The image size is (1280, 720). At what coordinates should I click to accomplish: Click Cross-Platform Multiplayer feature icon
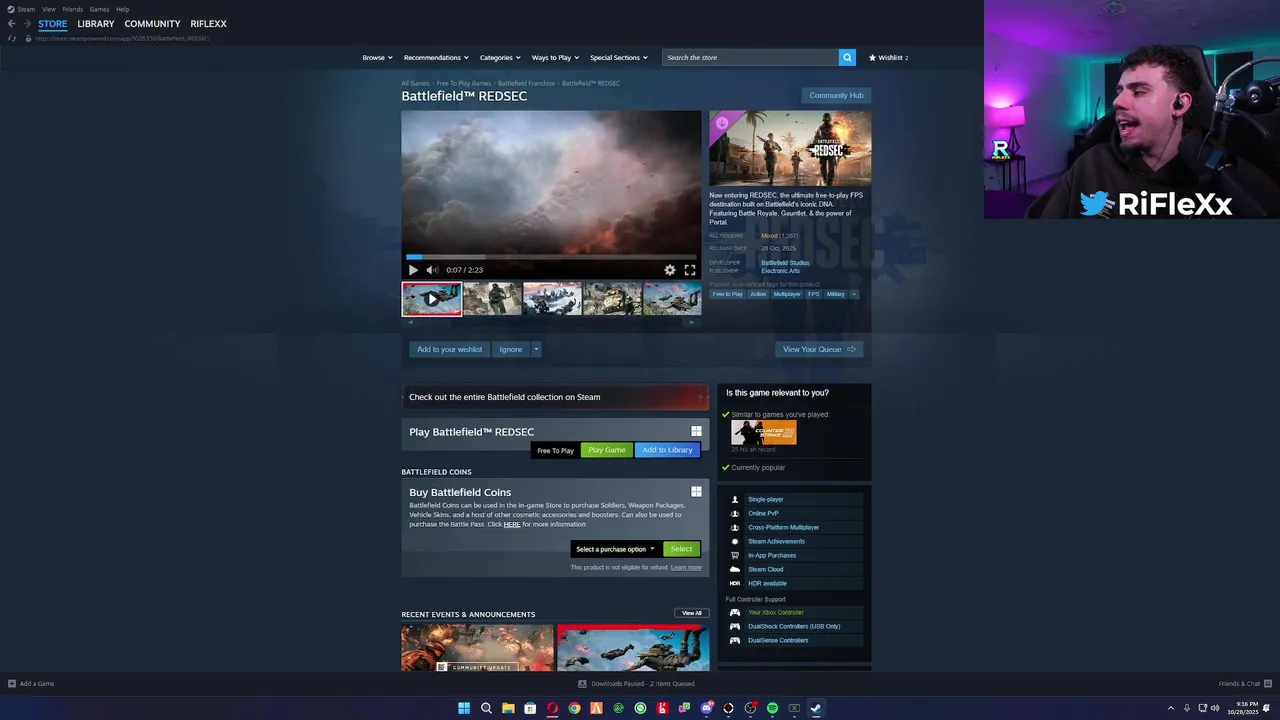735,527
